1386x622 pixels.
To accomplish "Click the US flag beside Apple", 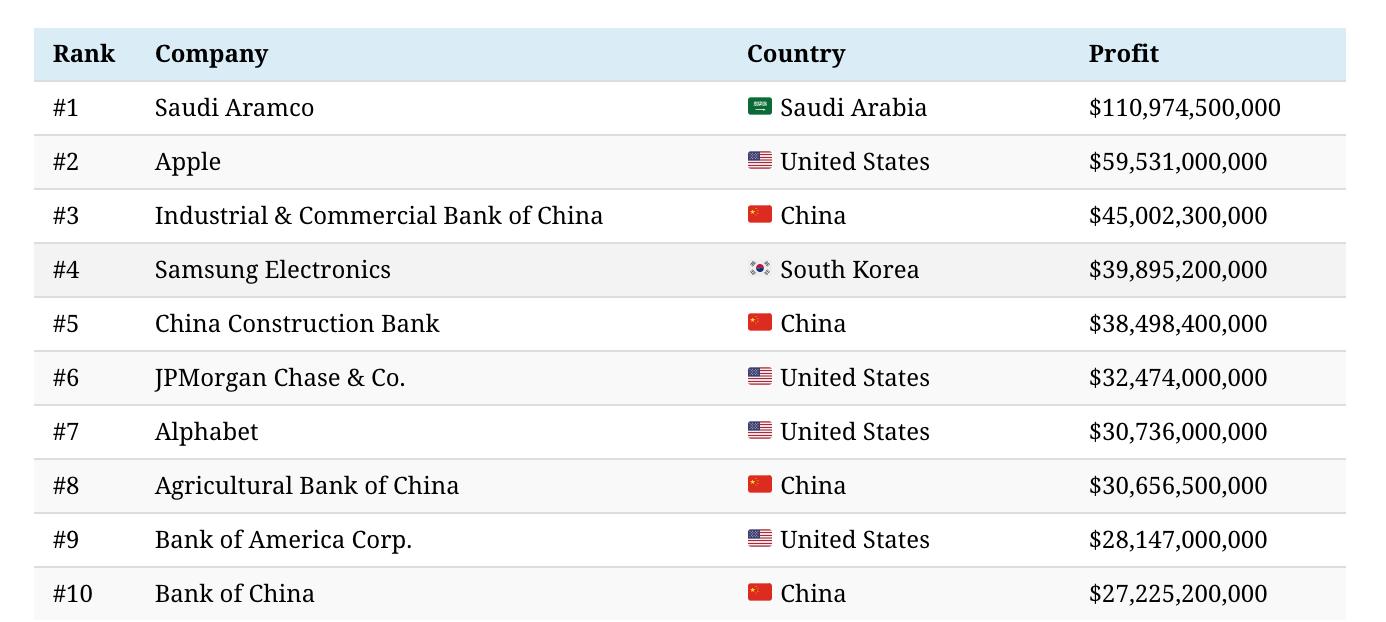I will click(759, 161).
